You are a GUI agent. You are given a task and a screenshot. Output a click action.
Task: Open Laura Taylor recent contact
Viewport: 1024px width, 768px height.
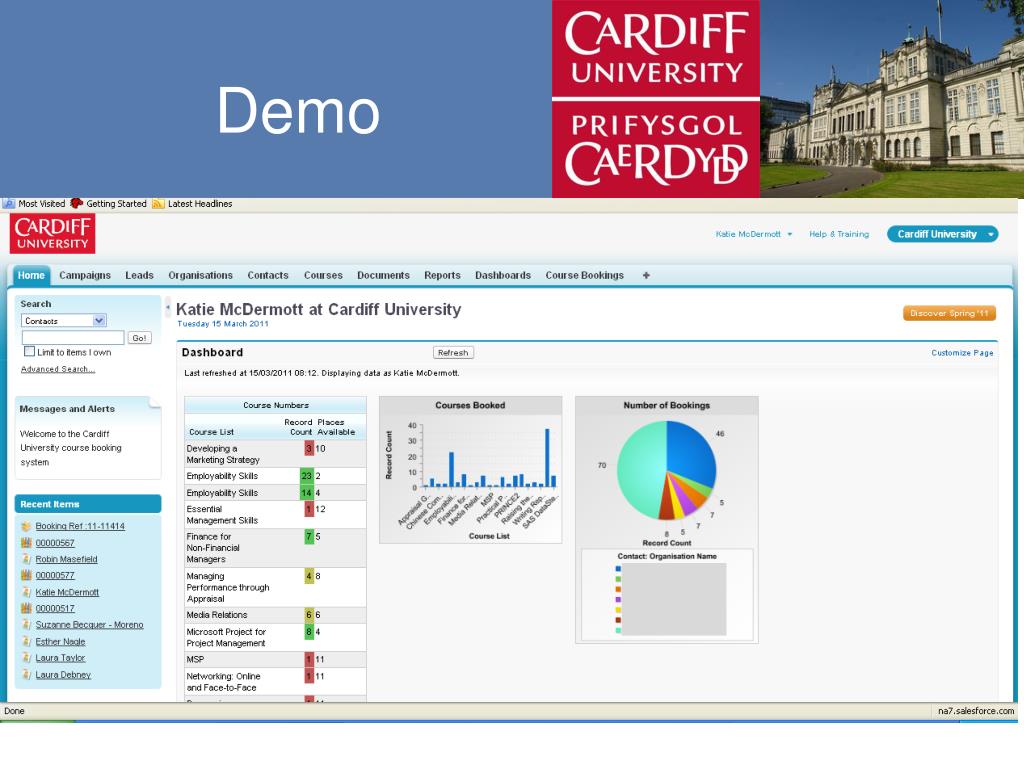pyautogui.click(x=60, y=658)
